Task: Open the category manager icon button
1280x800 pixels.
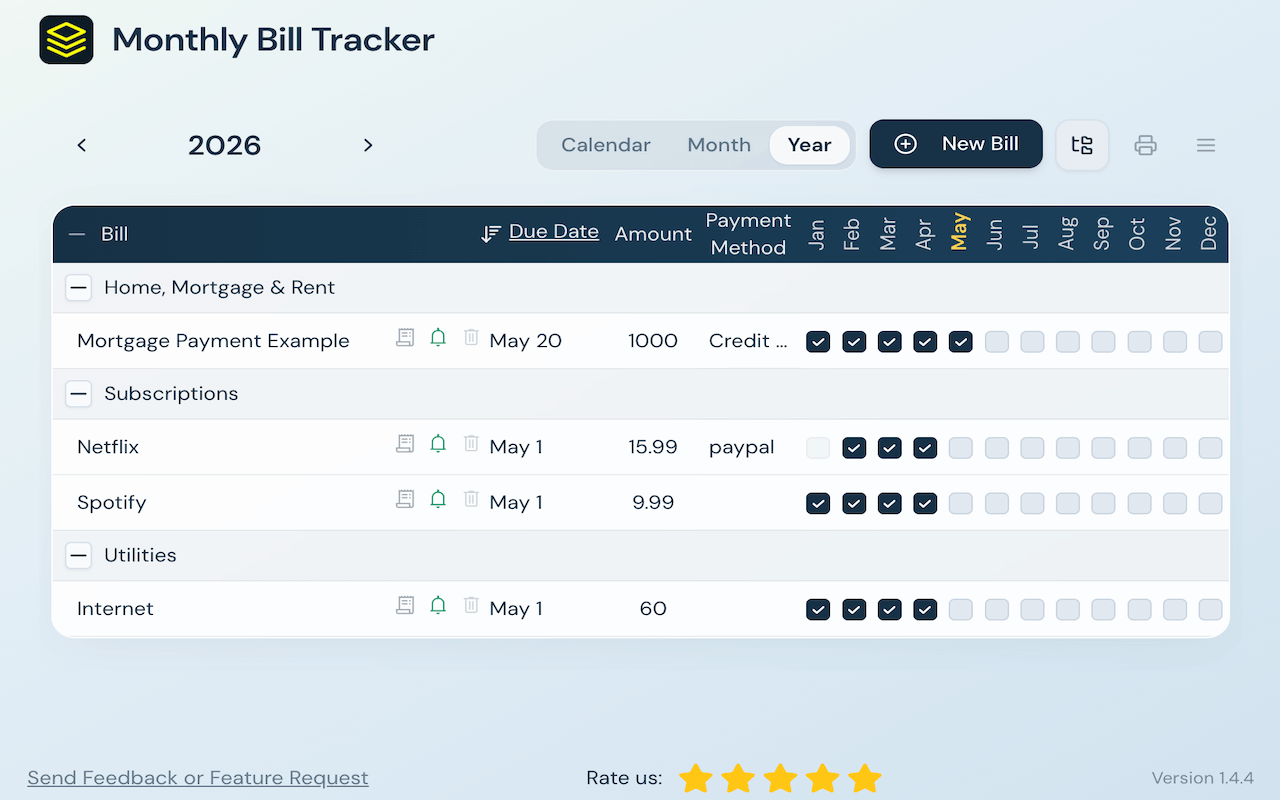Action: pos(1082,145)
